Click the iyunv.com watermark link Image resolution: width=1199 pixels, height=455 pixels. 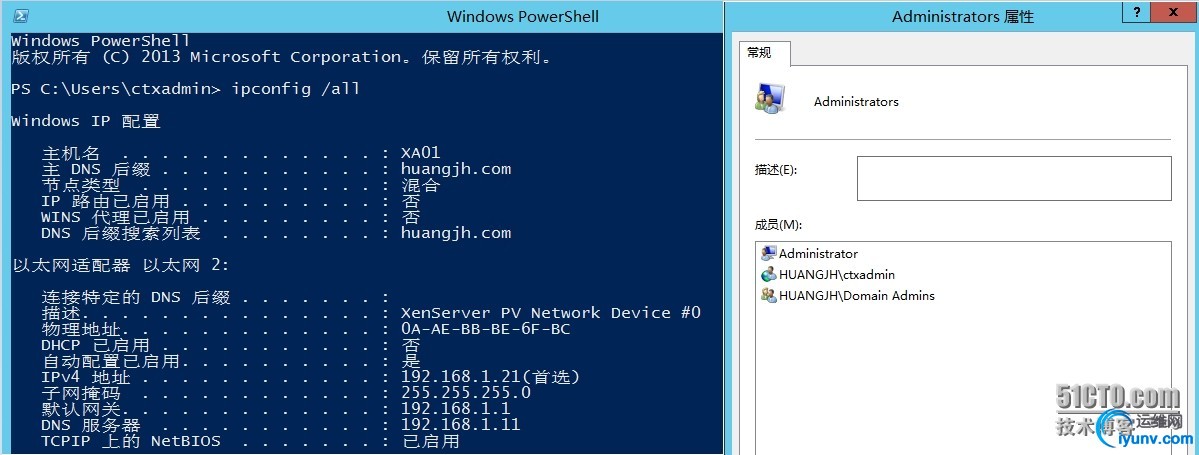1159,439
